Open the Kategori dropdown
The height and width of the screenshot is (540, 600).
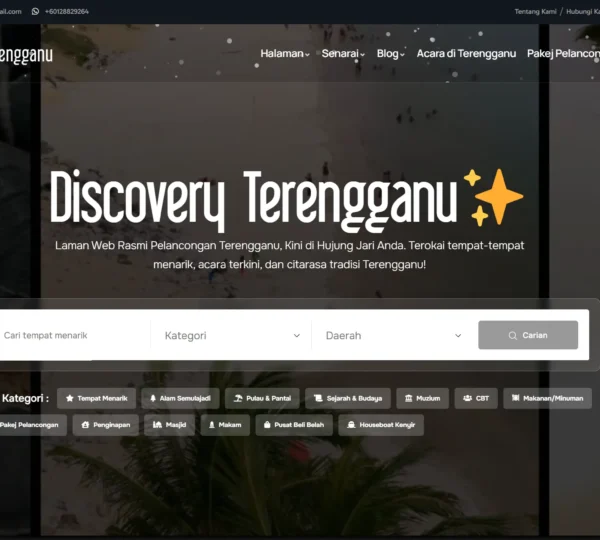(x=232, y=336)
